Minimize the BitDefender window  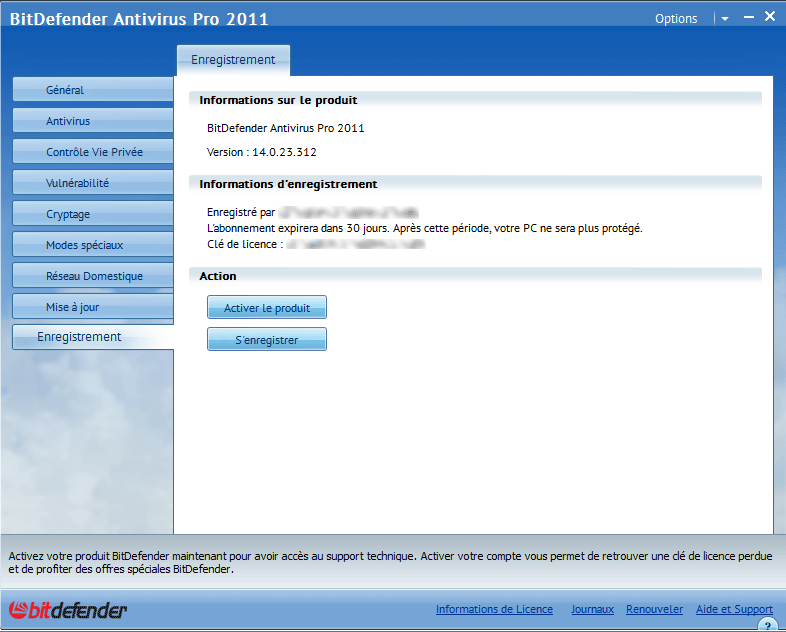749,17
